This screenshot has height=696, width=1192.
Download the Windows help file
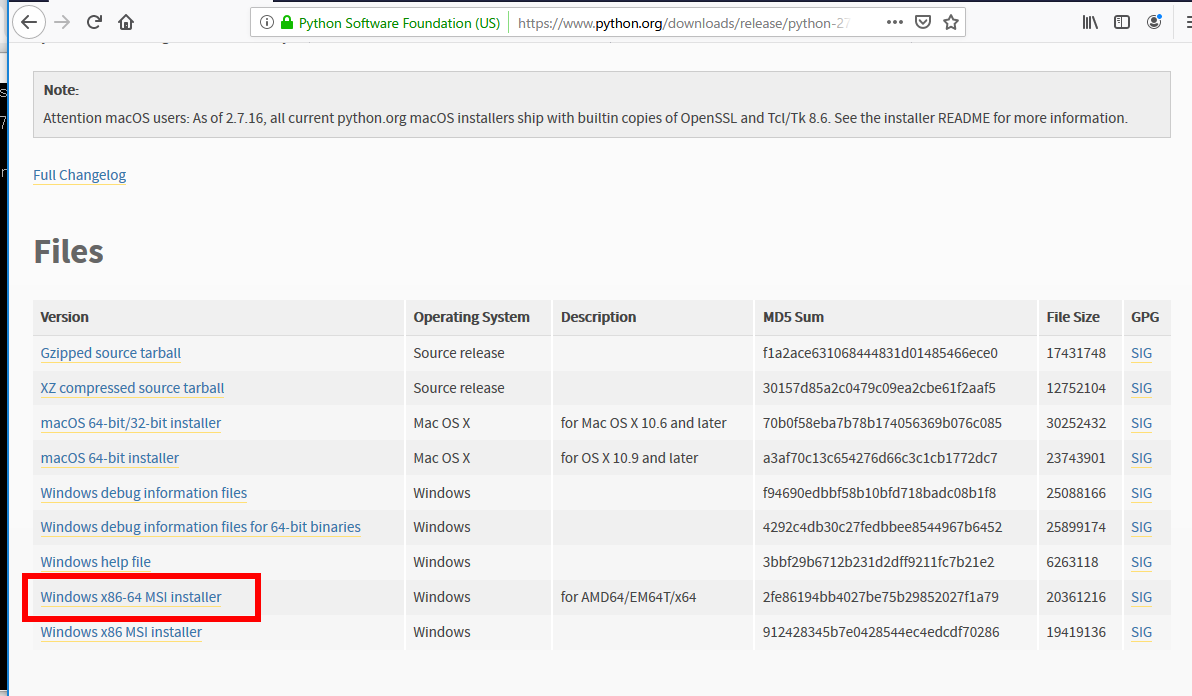[96, 562]
